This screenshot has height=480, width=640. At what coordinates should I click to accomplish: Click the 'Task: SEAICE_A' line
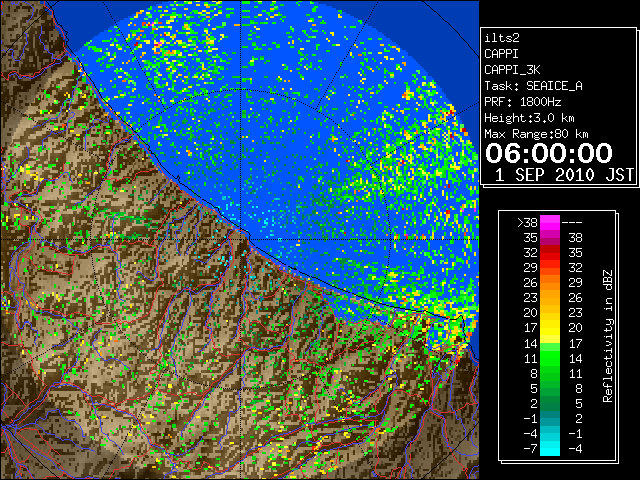pyautogui.click(x=533, y=86)
